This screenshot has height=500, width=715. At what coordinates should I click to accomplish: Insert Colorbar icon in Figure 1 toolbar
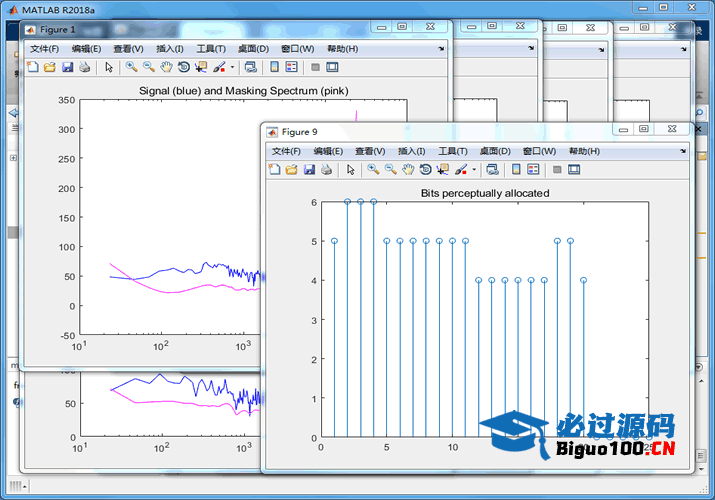coord(274,67)
